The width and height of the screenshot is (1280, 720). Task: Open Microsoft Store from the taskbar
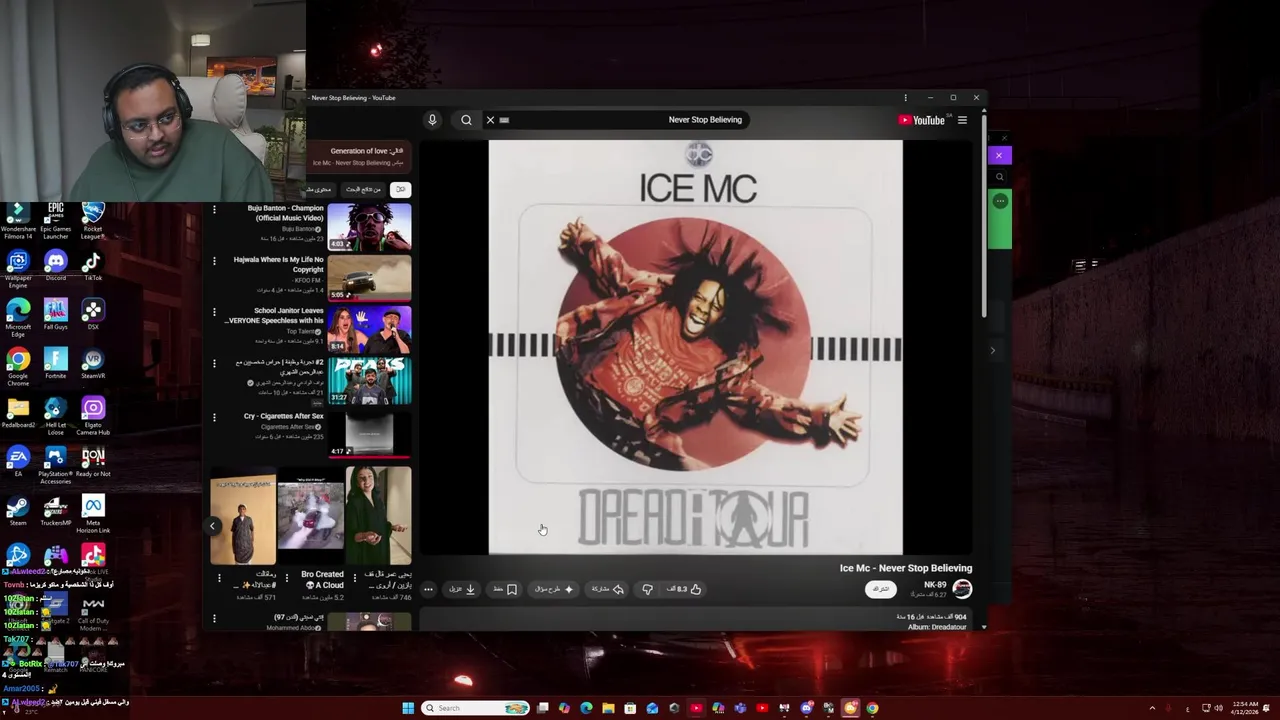(630, 708)
